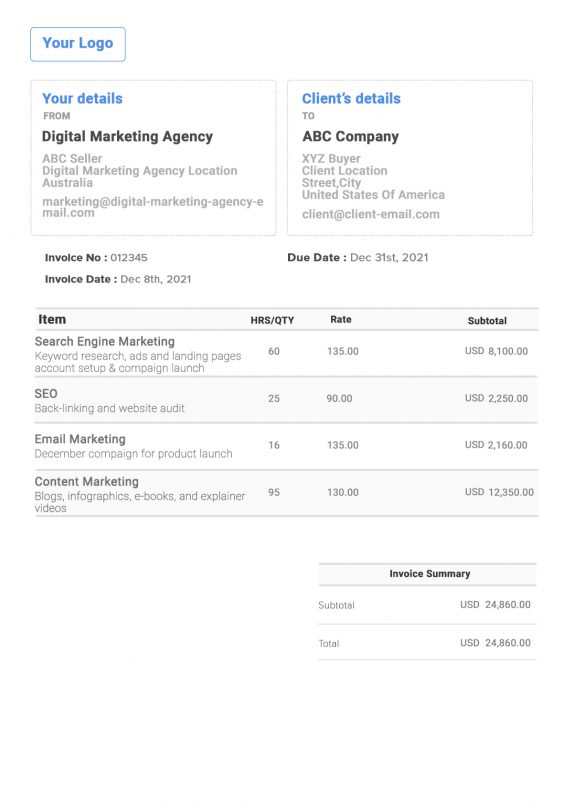This screenshot has height=804, width=564.
Task: Click the invoice number 012345
Action: [129, 257]
